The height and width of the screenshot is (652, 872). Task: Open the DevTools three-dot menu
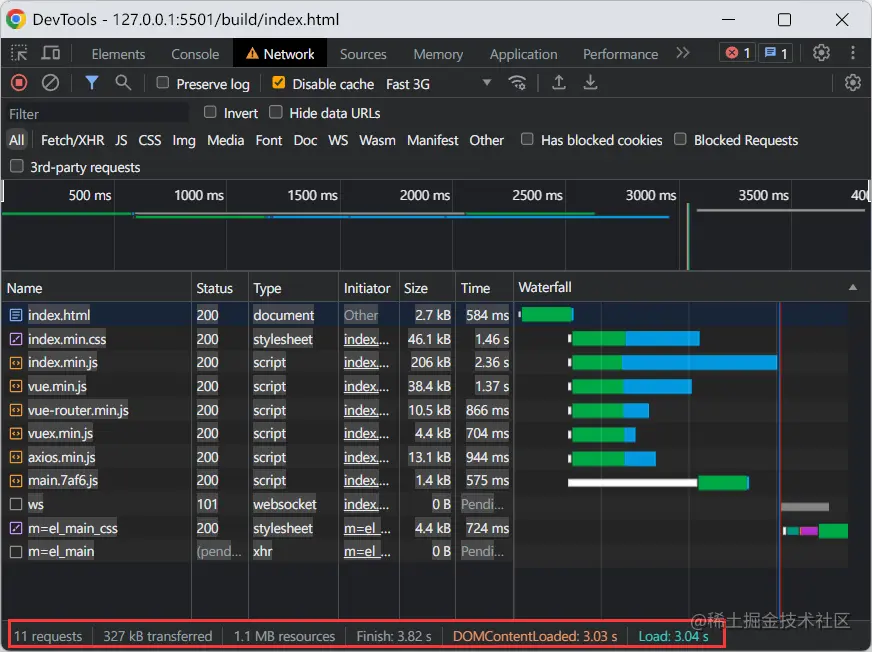[853, 53]
